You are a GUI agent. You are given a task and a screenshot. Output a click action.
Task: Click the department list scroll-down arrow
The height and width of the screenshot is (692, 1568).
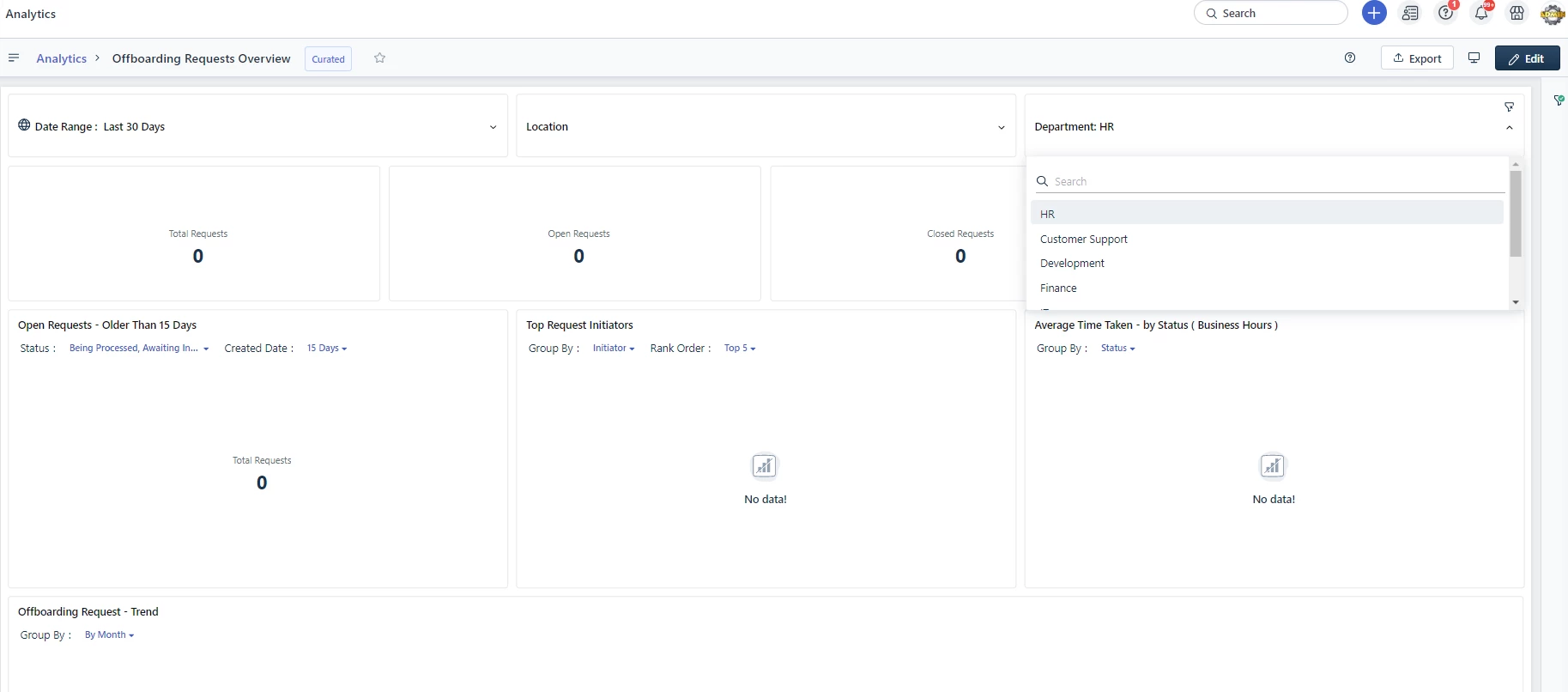1516,302
